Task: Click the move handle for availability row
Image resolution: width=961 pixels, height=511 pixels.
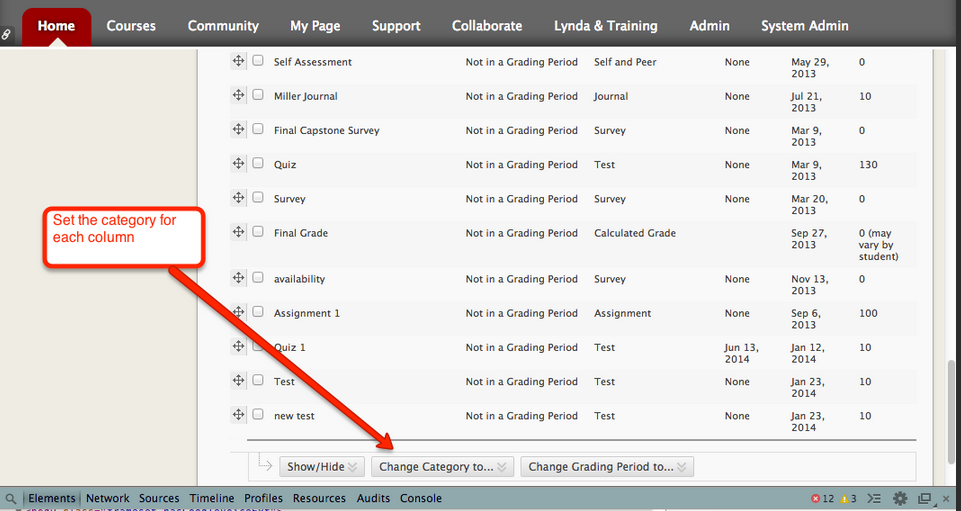Action: pos(238,278)
